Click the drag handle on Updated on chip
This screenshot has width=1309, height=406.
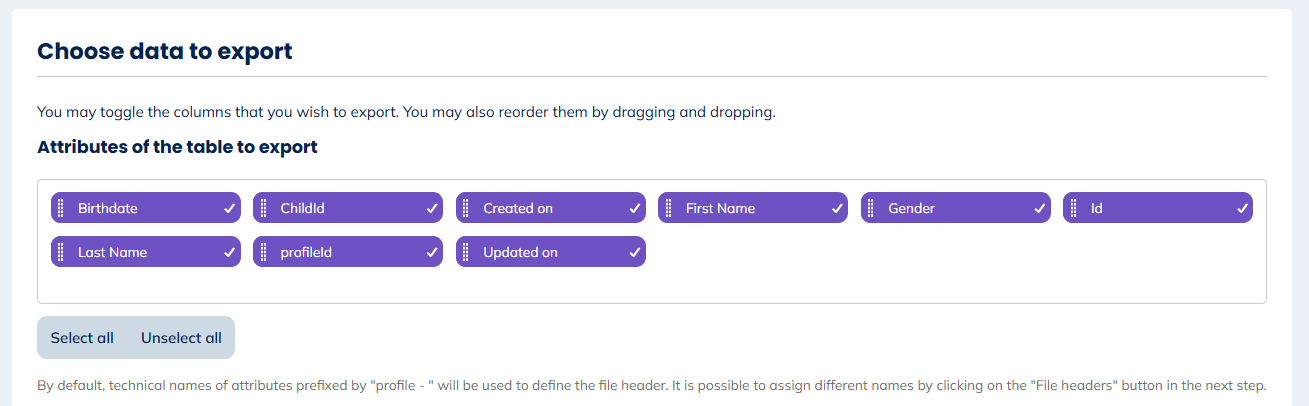coord(466,252)
